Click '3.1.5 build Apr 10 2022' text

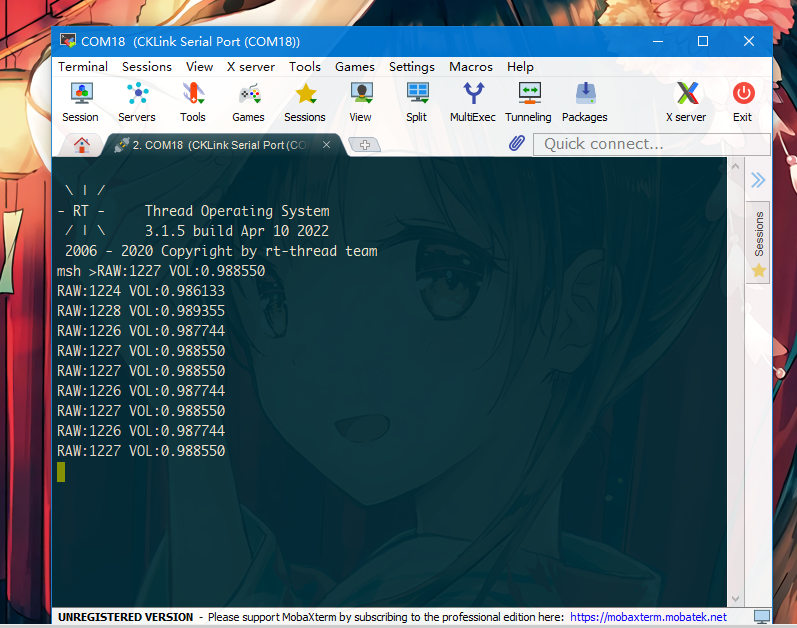pos(237,231)
